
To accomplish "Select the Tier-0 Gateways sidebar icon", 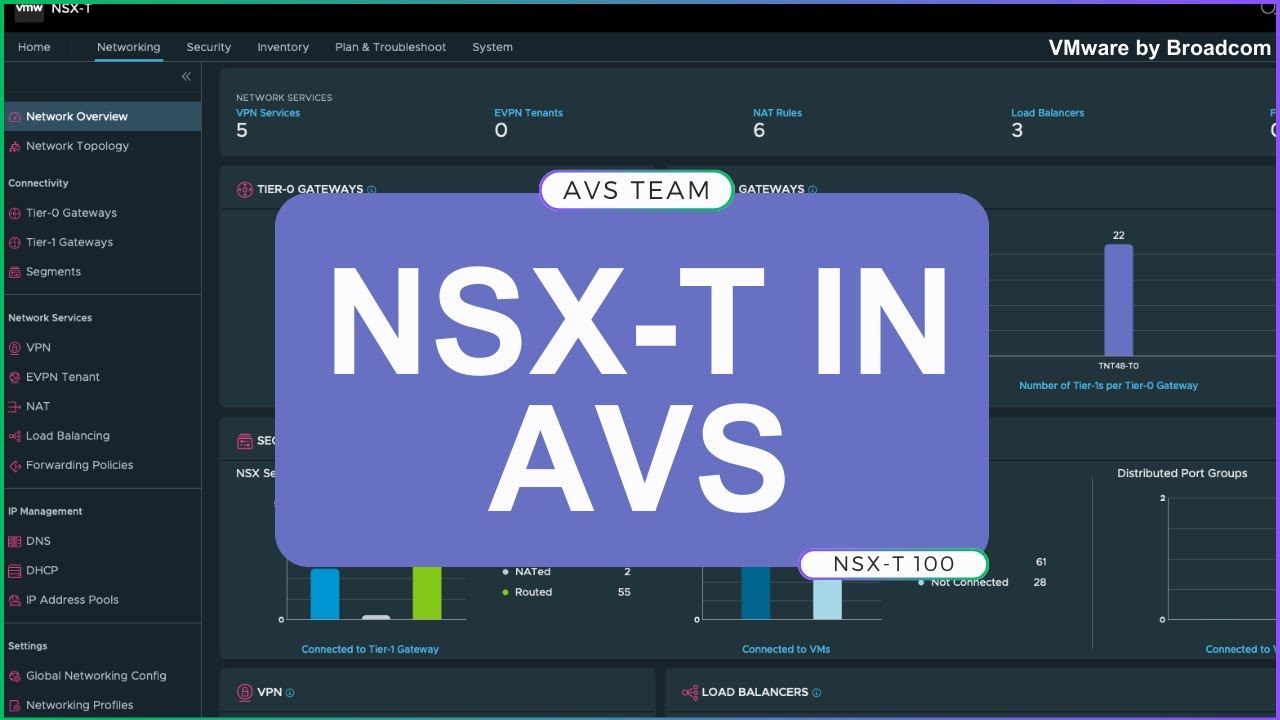I will point(15,213).
